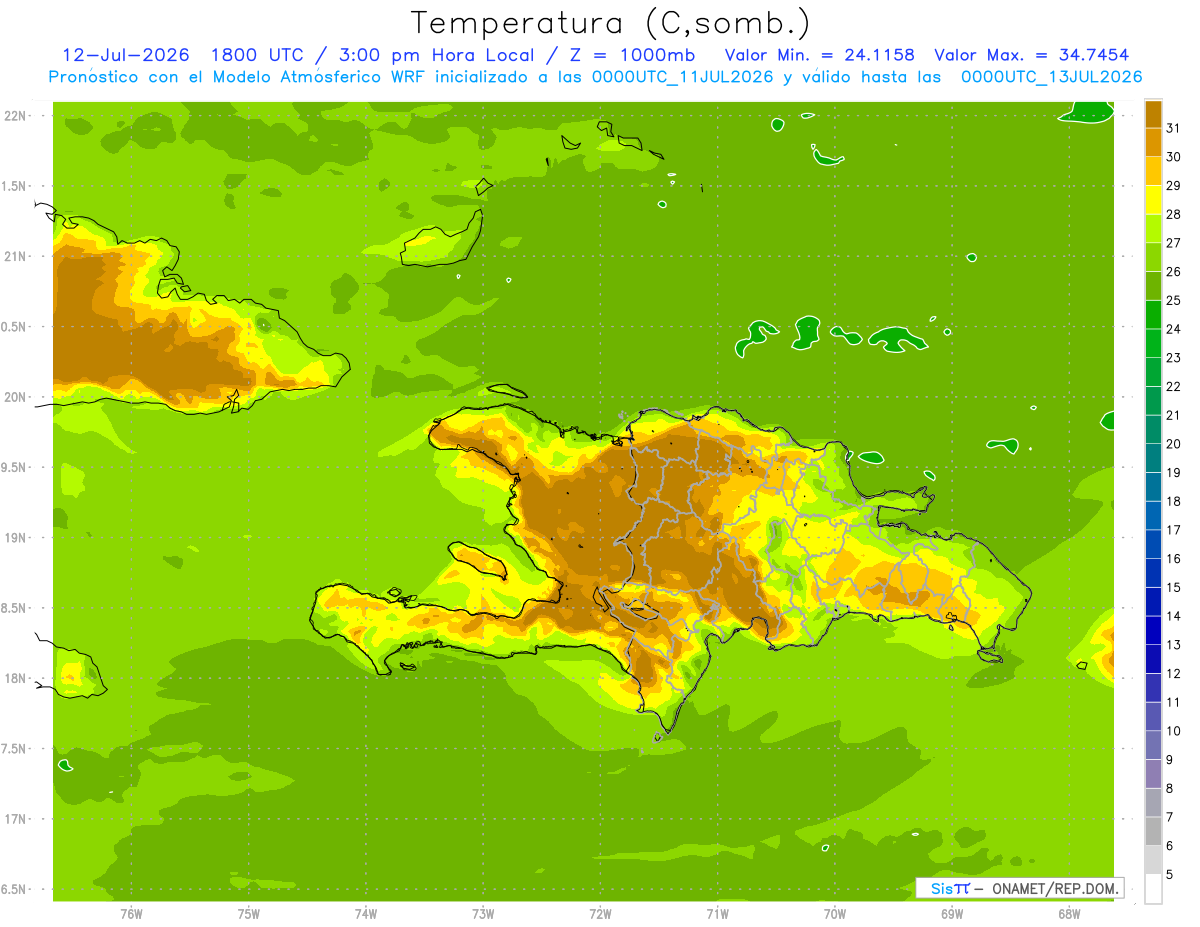Click the lowest legend value 5
Viewport: 1200px width, 927px height.
tap(1170, 875)
